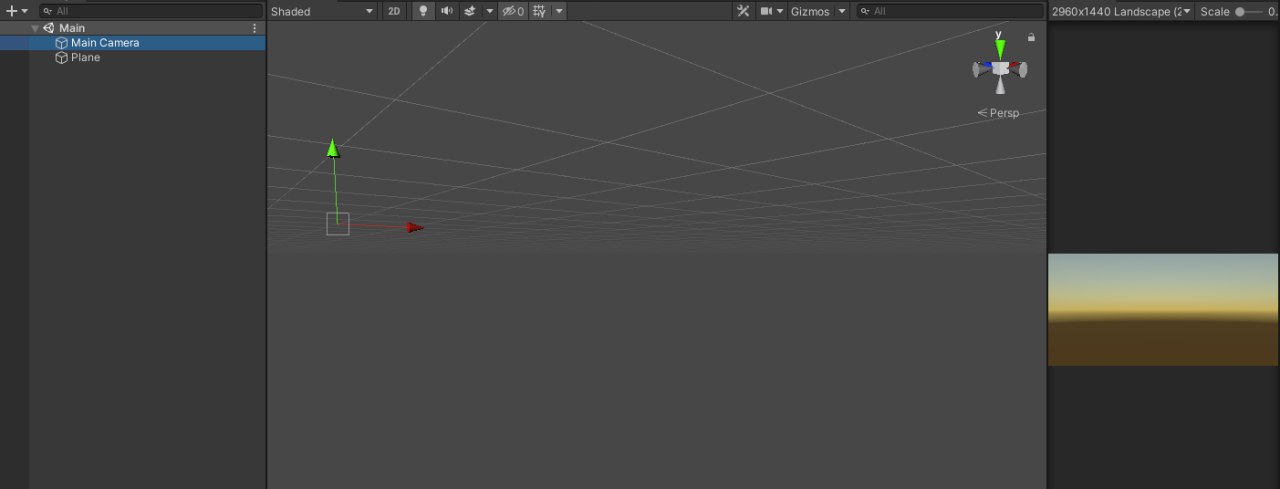The width and height of the screenshot is (1280, 489).
Task: Open the scene effects dropdown arrow
Action: pyautogui.click(x=489, y=11)
